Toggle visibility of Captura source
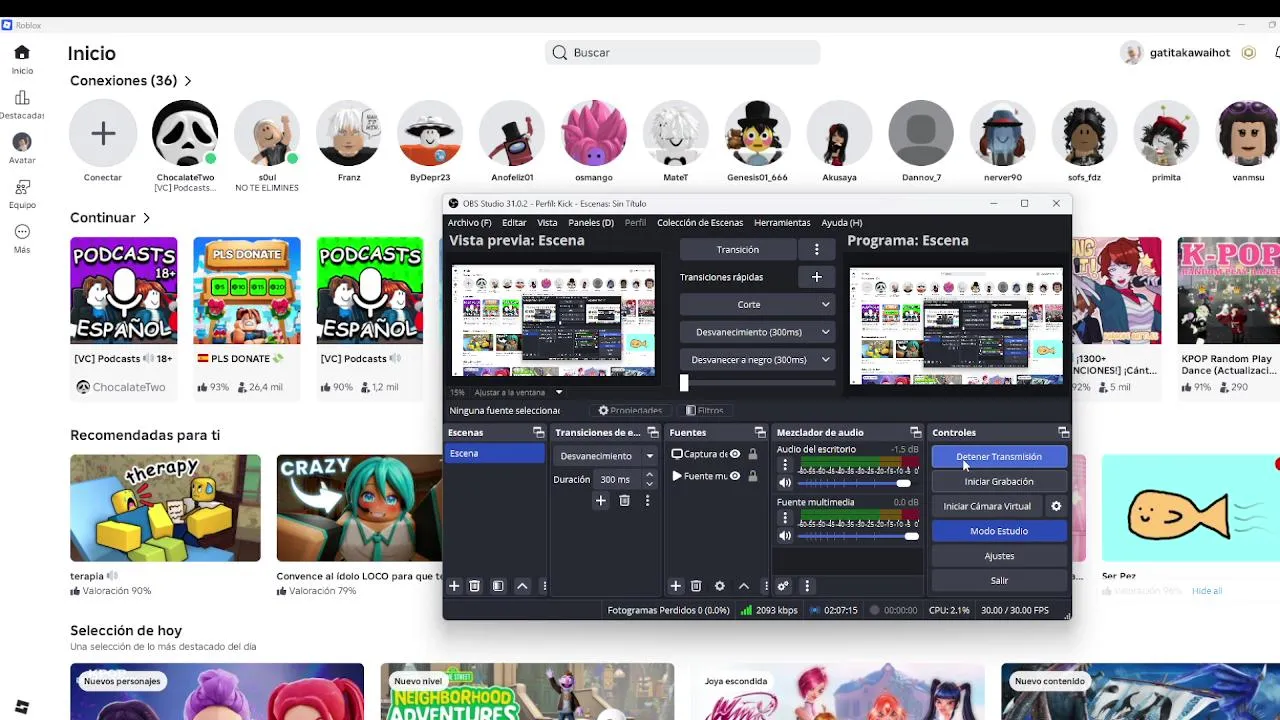This screenshot has height=720, width=1280. pyautogui.click(x=735, y=454)
